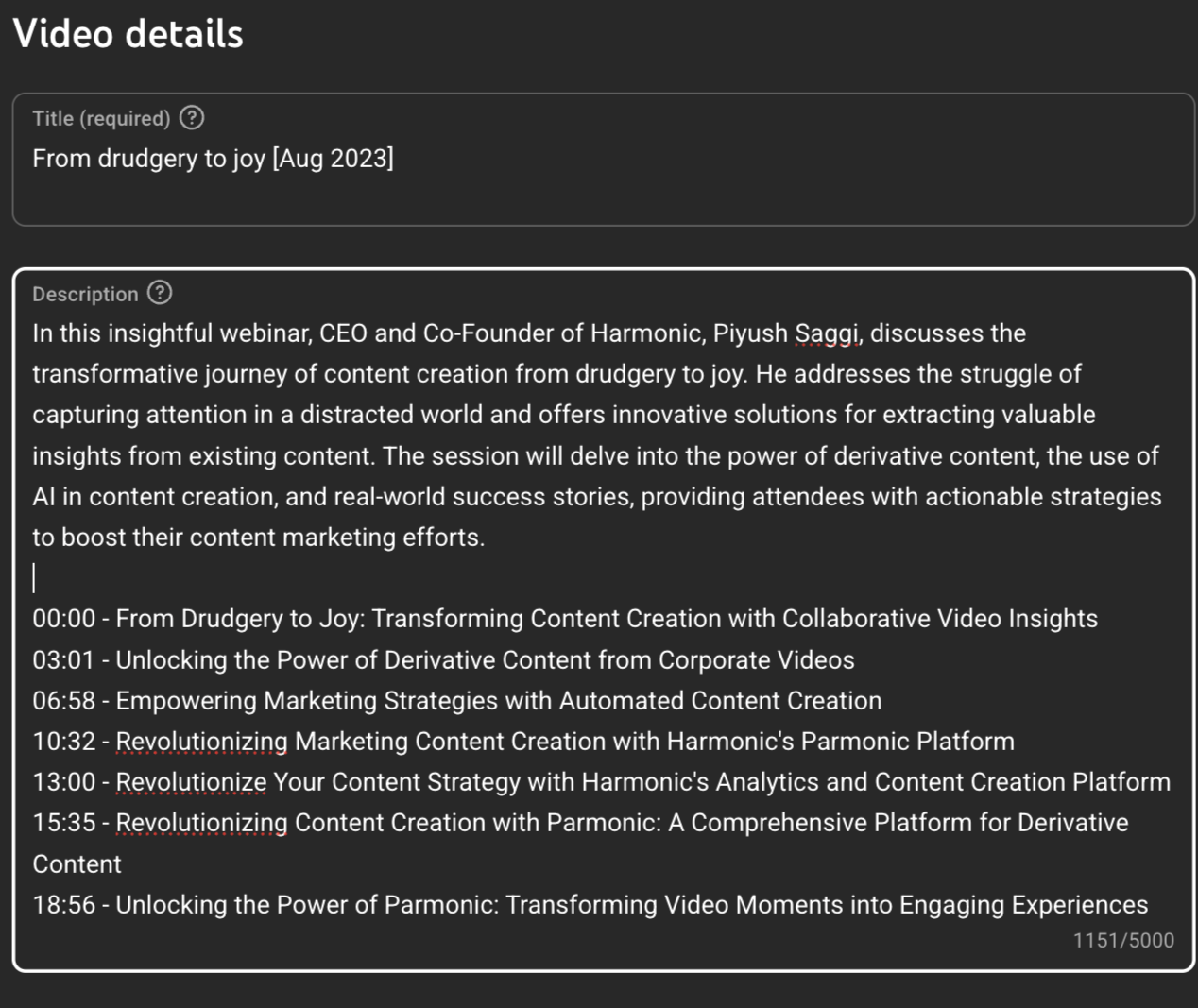Click the 1151/5000 character counter
This screenshot has width=1198, height=1008.
click(x=1122, y=940)
